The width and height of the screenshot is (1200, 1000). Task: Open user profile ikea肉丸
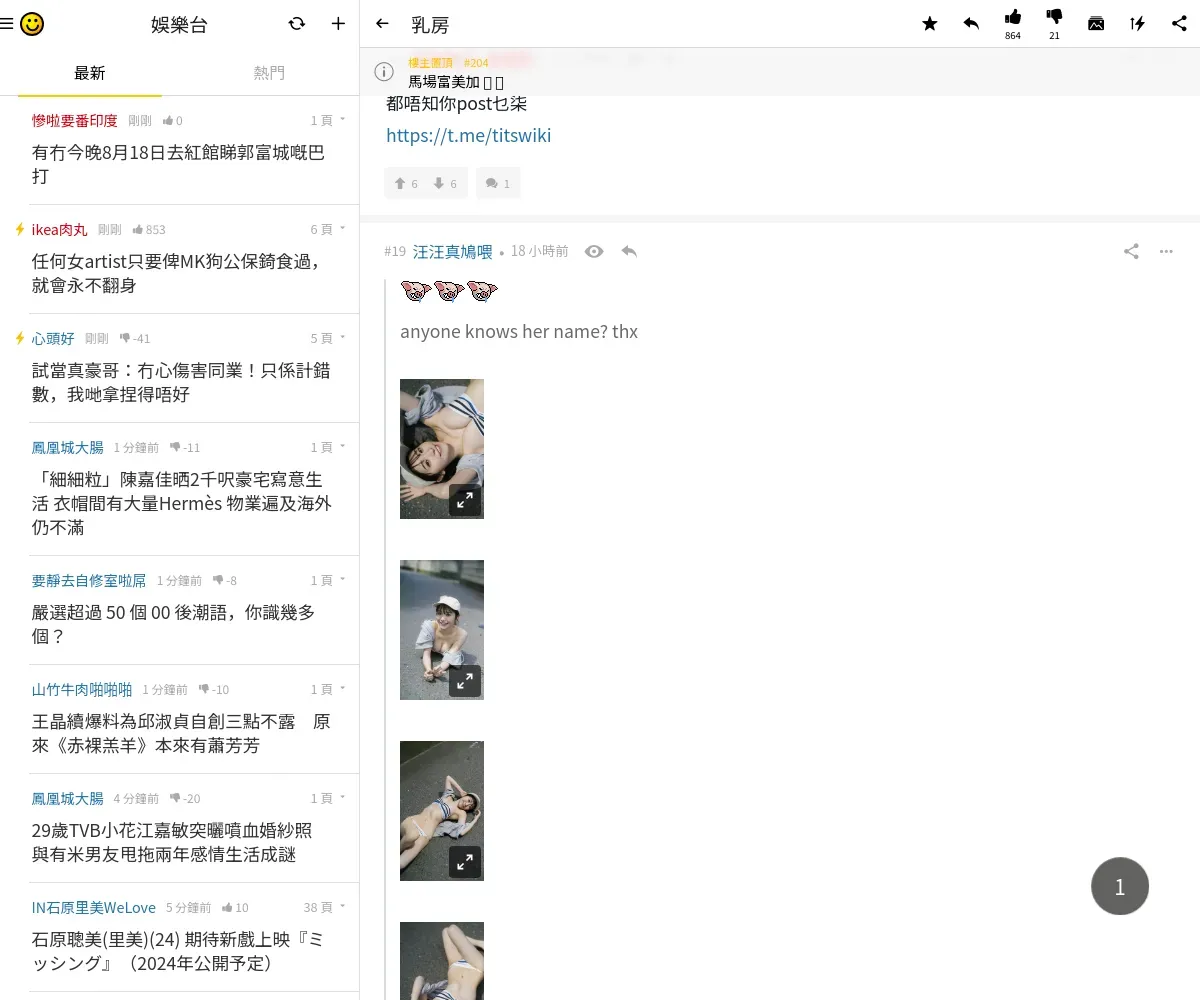(x=60, y=229)
